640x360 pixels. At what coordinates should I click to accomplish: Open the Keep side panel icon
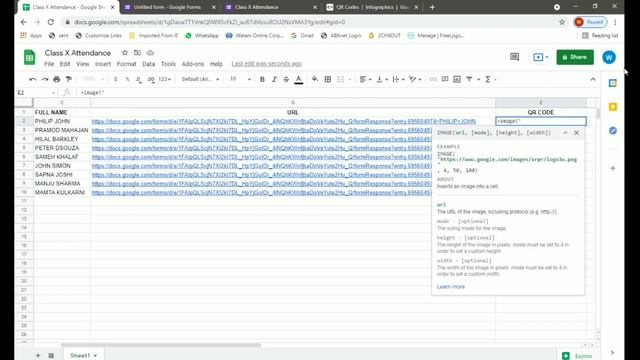[x=613, y=107]
